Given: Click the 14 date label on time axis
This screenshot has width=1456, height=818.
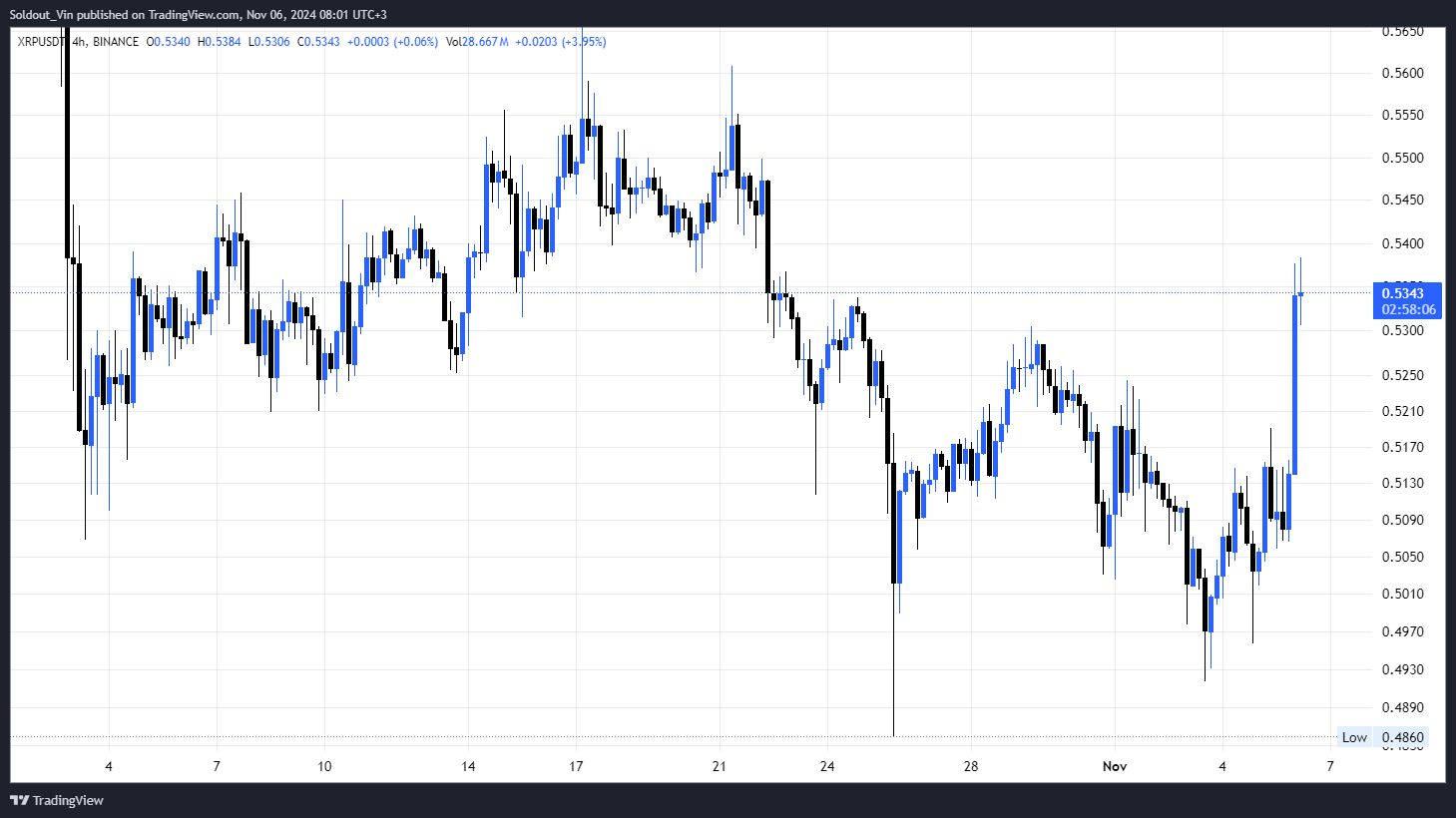Looking at the screenshot, I should [468, 766].
